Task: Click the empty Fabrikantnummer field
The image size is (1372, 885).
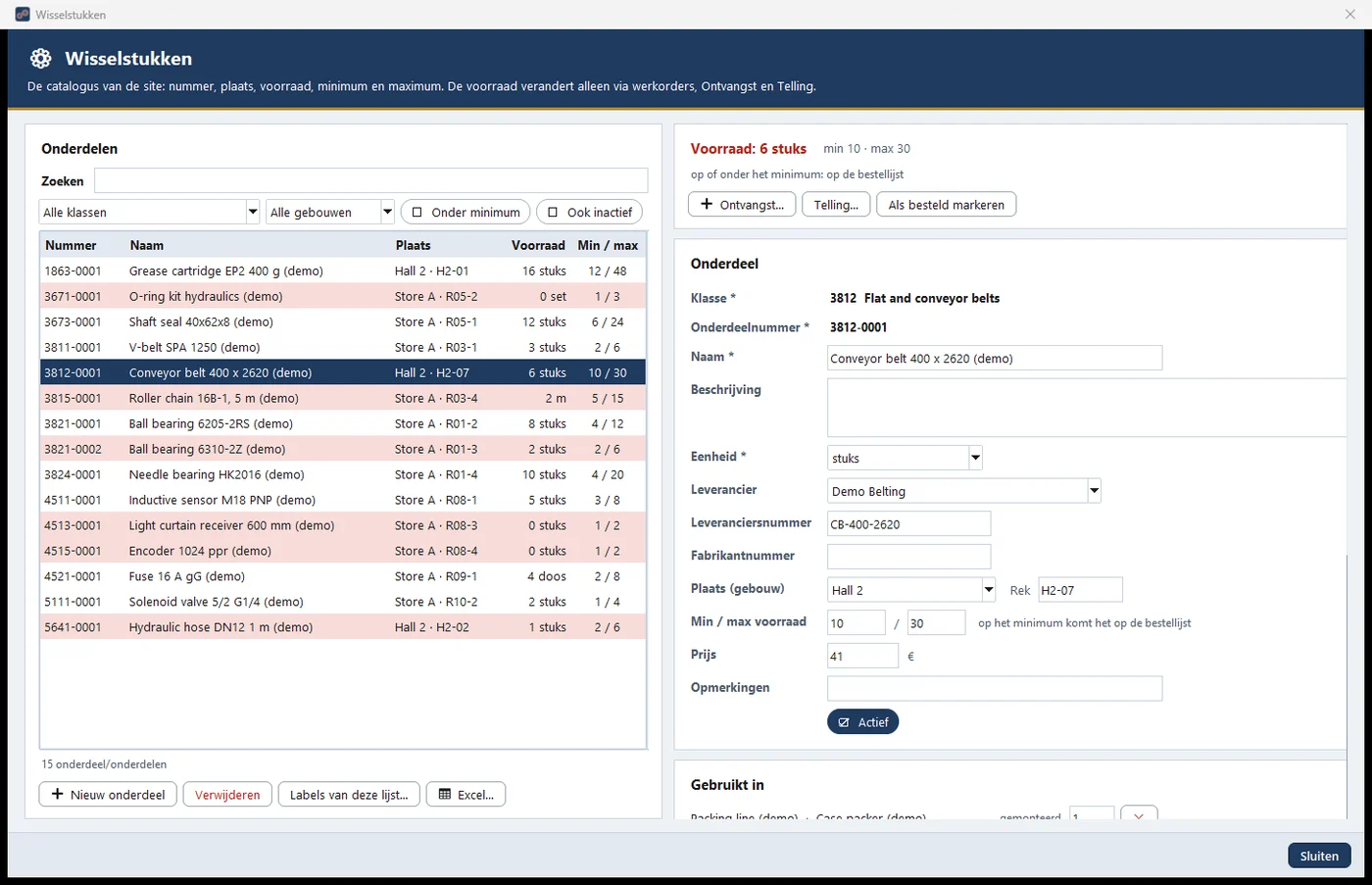Action: coord(908,557)
